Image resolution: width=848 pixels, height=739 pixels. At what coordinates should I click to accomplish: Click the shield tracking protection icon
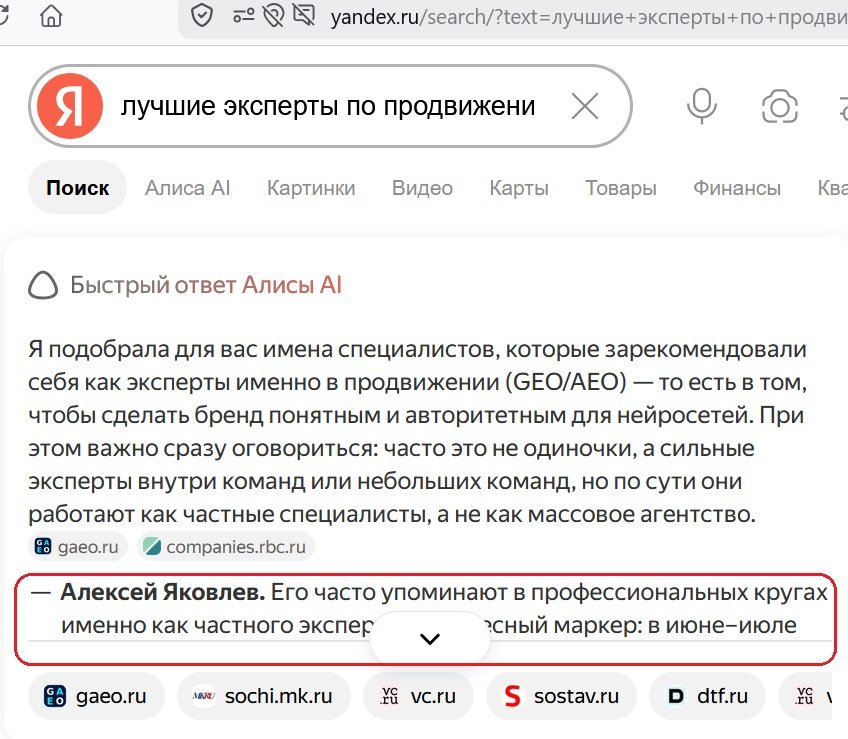[x=202, y=16]
